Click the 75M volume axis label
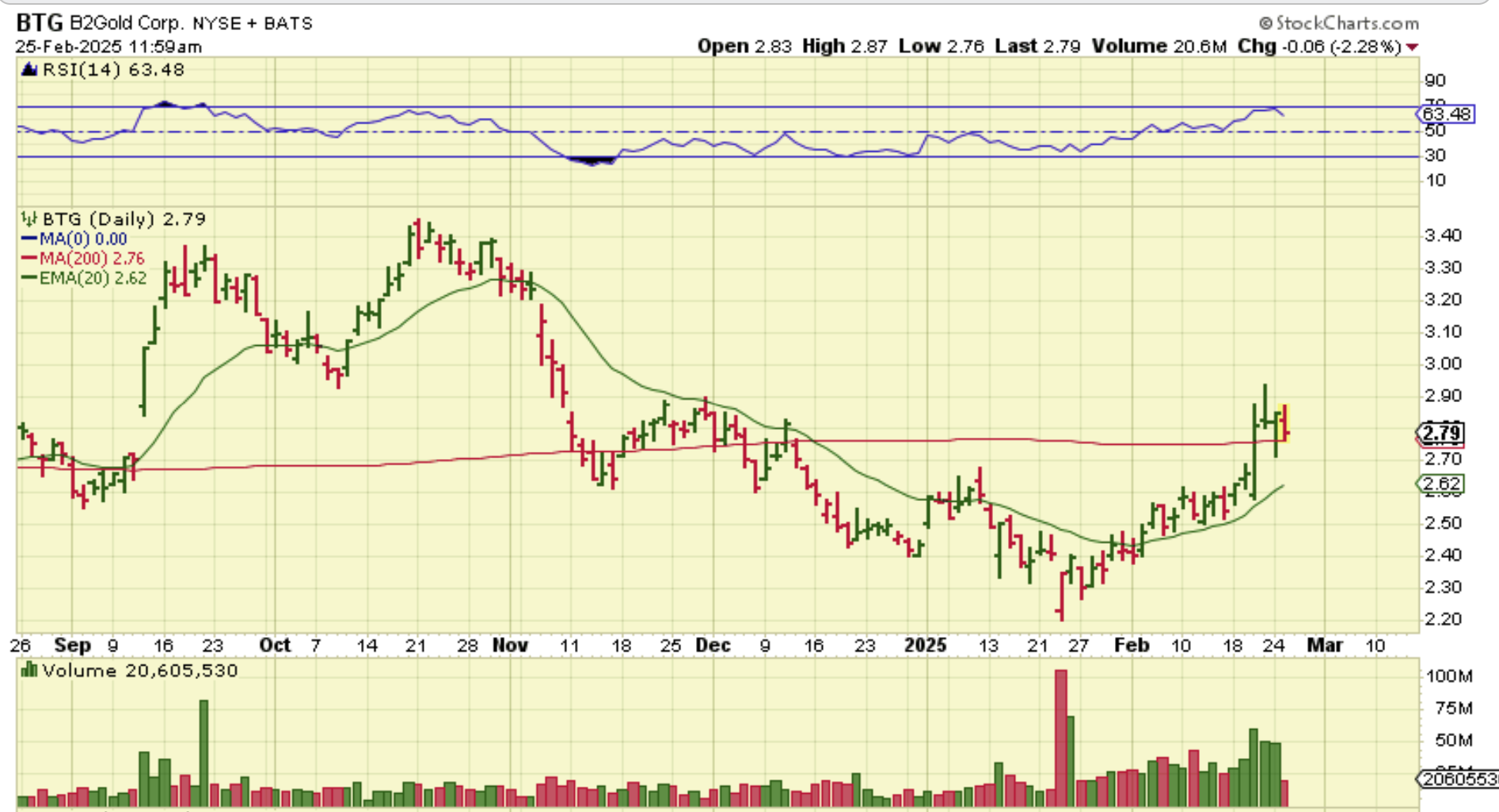 click(x=1454, y=708)
